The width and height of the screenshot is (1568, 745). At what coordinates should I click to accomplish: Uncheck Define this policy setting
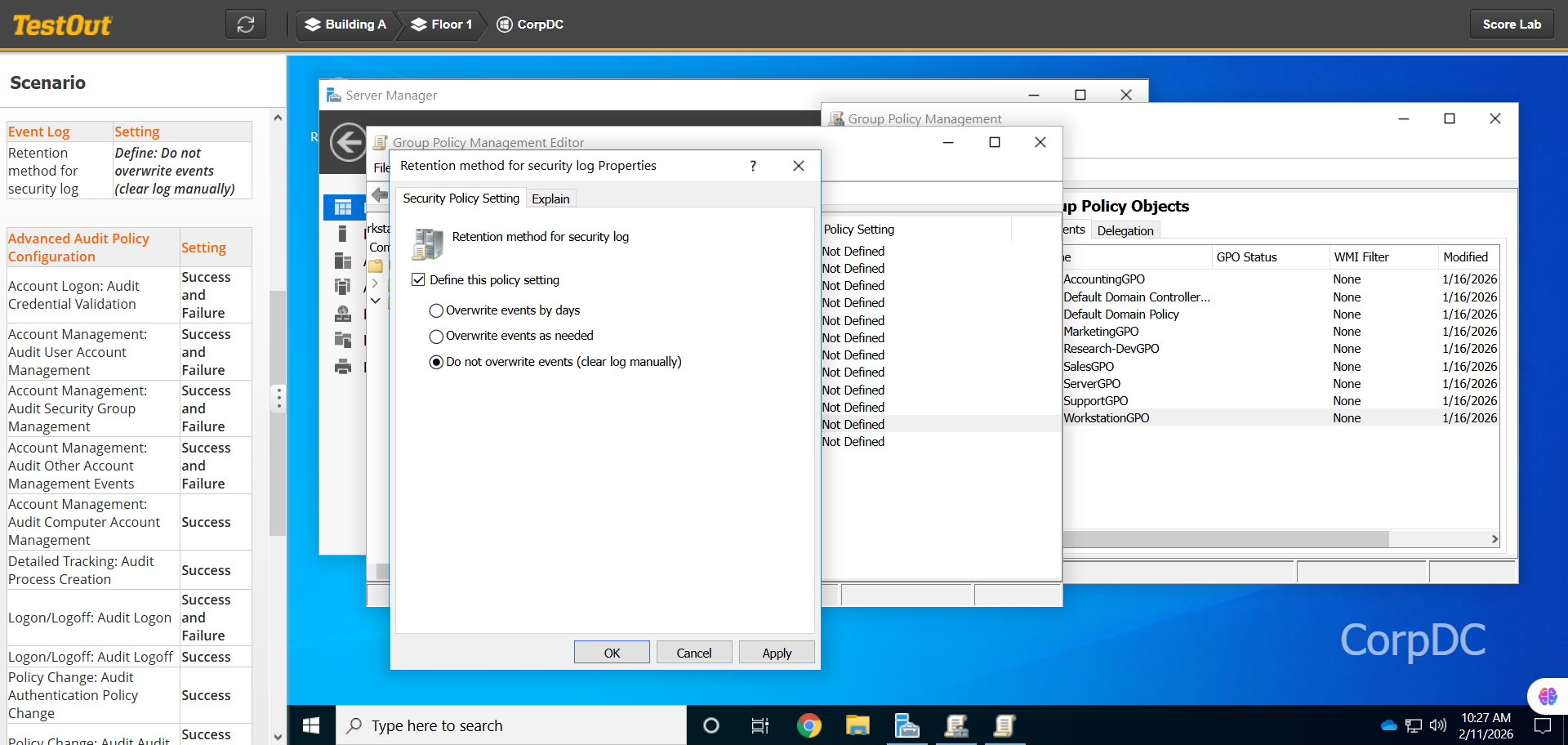tap(419, 280)
